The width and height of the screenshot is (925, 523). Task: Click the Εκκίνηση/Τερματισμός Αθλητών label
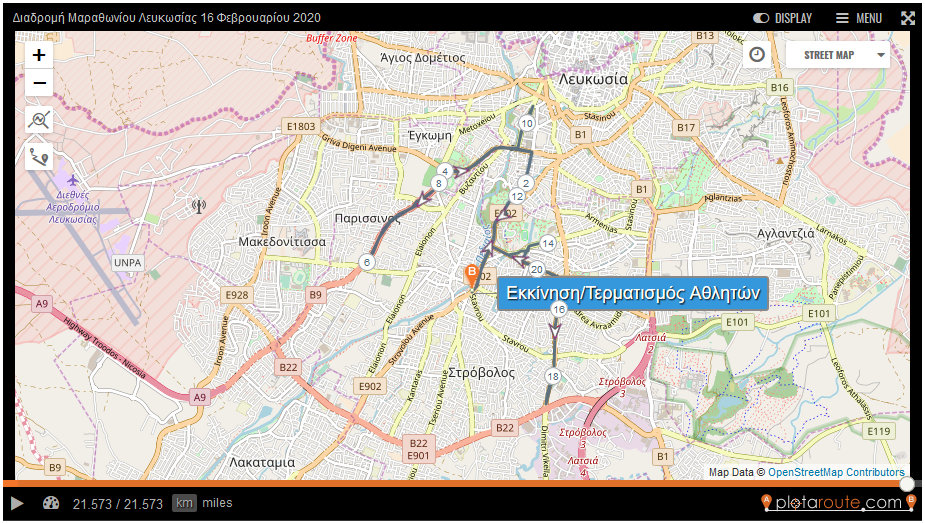click(633, 294)
